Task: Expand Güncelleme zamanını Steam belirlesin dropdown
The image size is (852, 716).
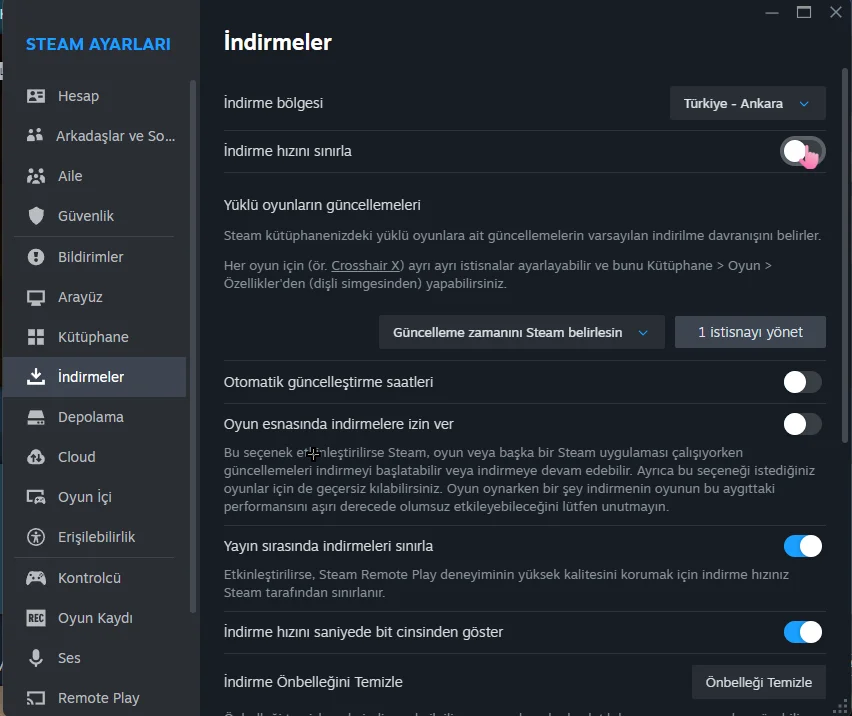Action: pyautogui.click(x=522, y=332)
